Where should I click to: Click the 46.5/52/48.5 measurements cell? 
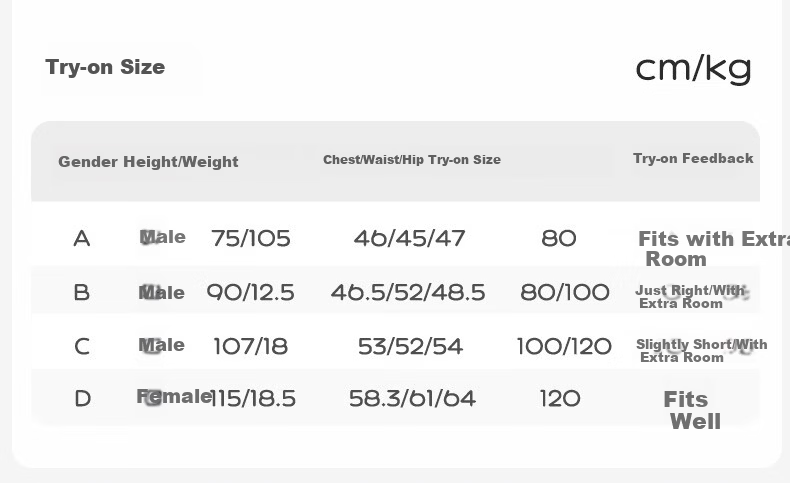408,293
